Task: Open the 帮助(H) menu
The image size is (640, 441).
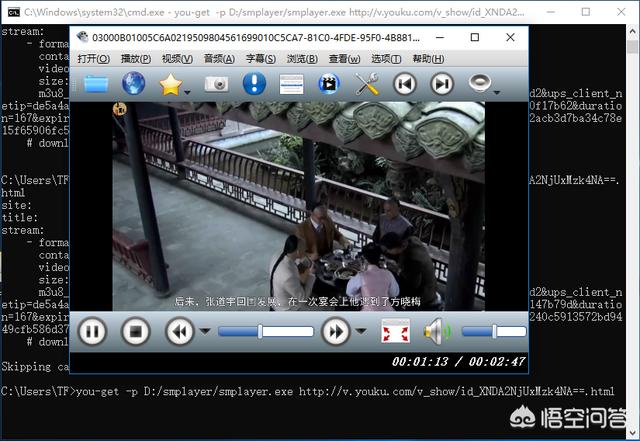Action: click(x=428, y=59)
